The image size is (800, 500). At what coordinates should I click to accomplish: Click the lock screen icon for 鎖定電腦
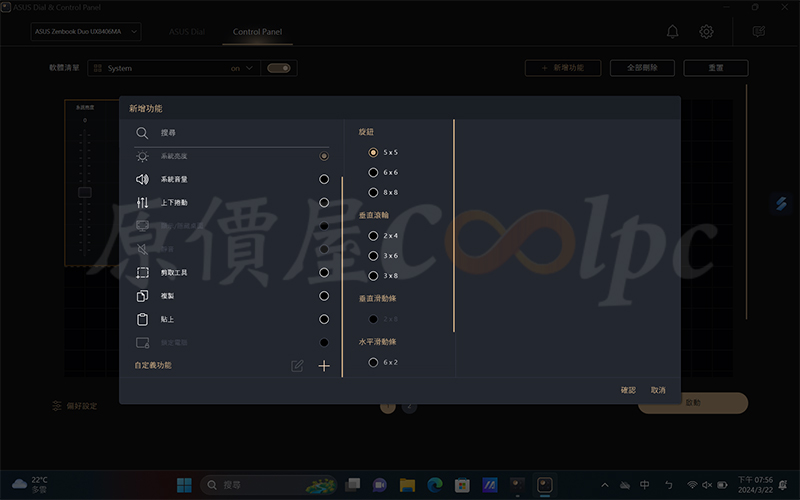click(x=142, y=342)
